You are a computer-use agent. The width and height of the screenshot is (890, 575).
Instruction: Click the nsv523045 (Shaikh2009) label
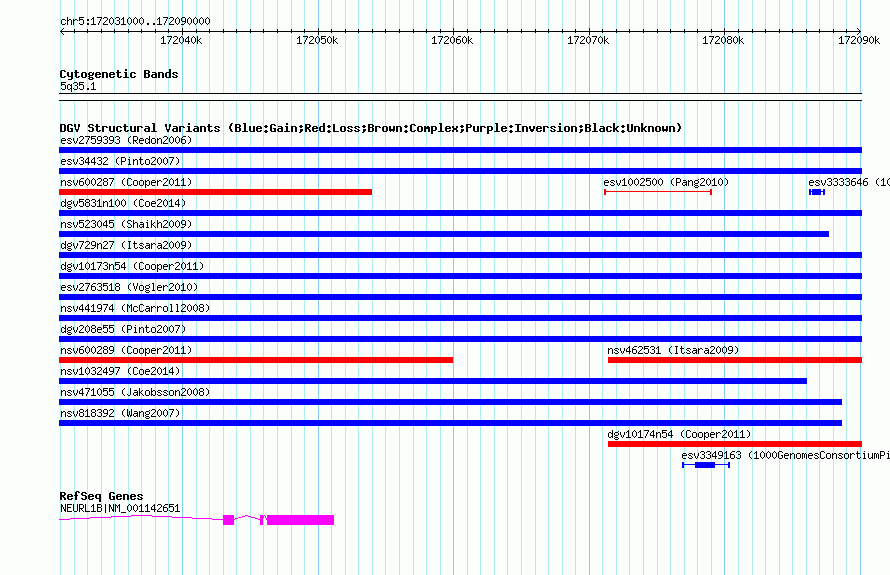click(126, 224)
